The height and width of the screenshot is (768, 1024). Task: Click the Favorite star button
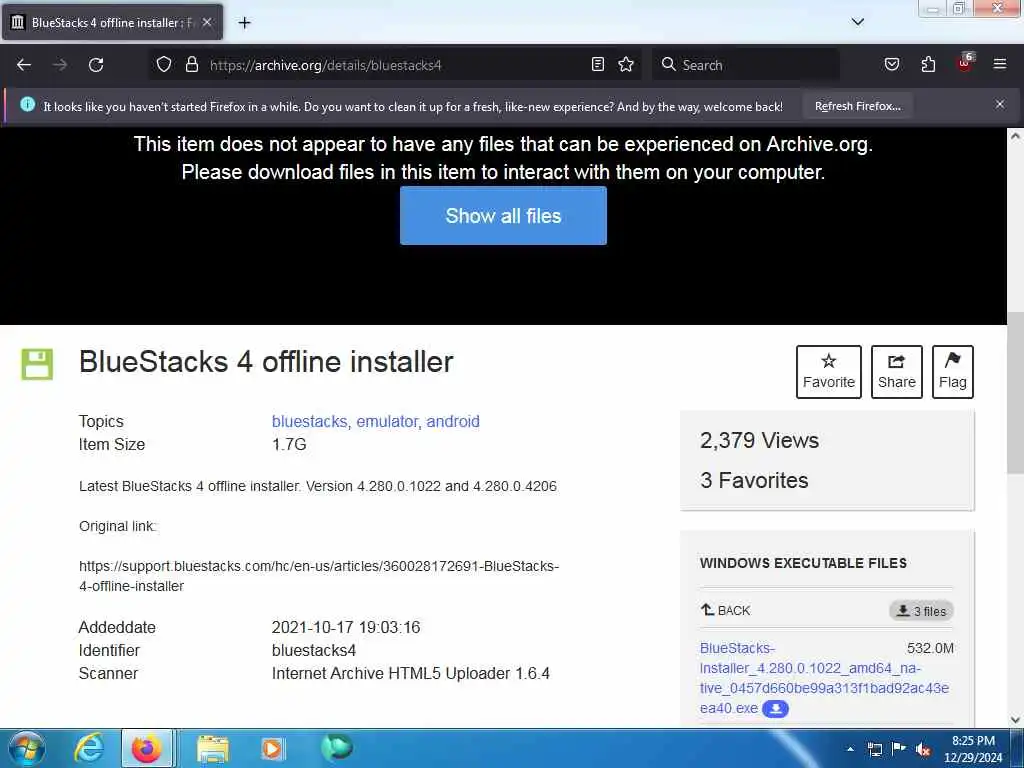point(829,372)
